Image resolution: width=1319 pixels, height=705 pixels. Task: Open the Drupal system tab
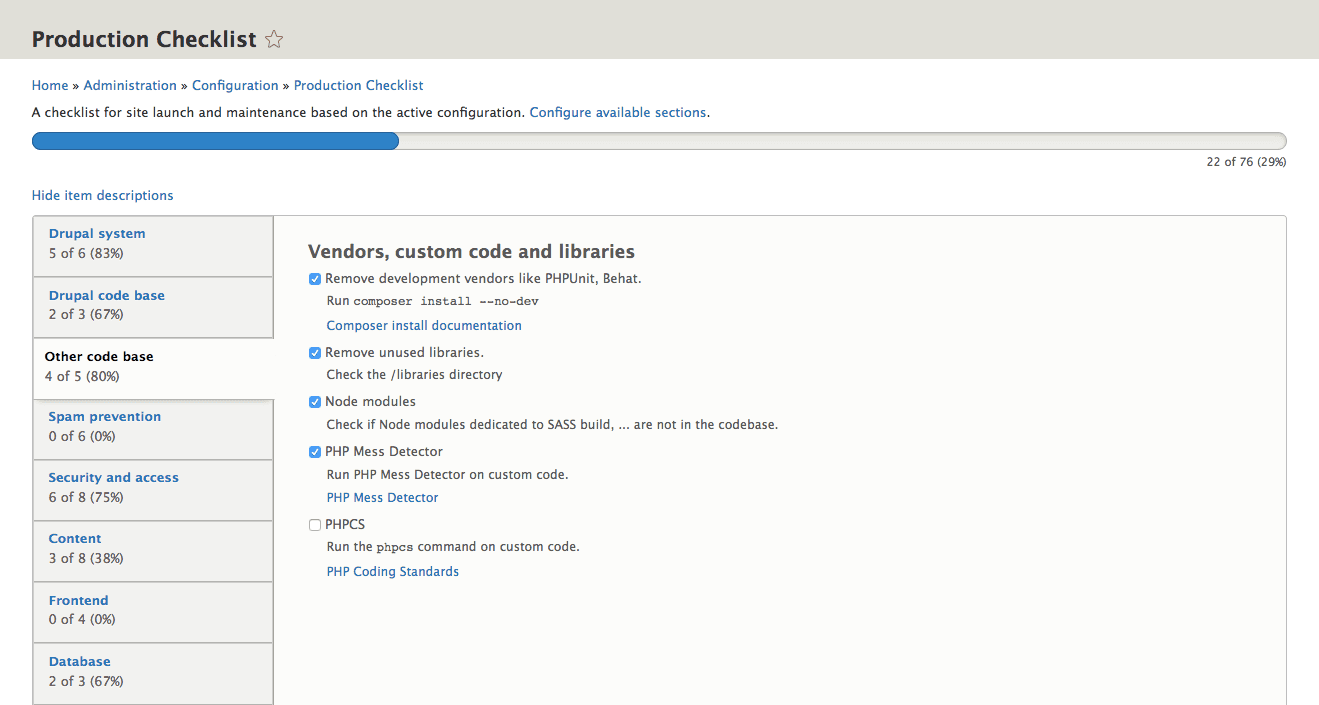(x=97, y=234)
